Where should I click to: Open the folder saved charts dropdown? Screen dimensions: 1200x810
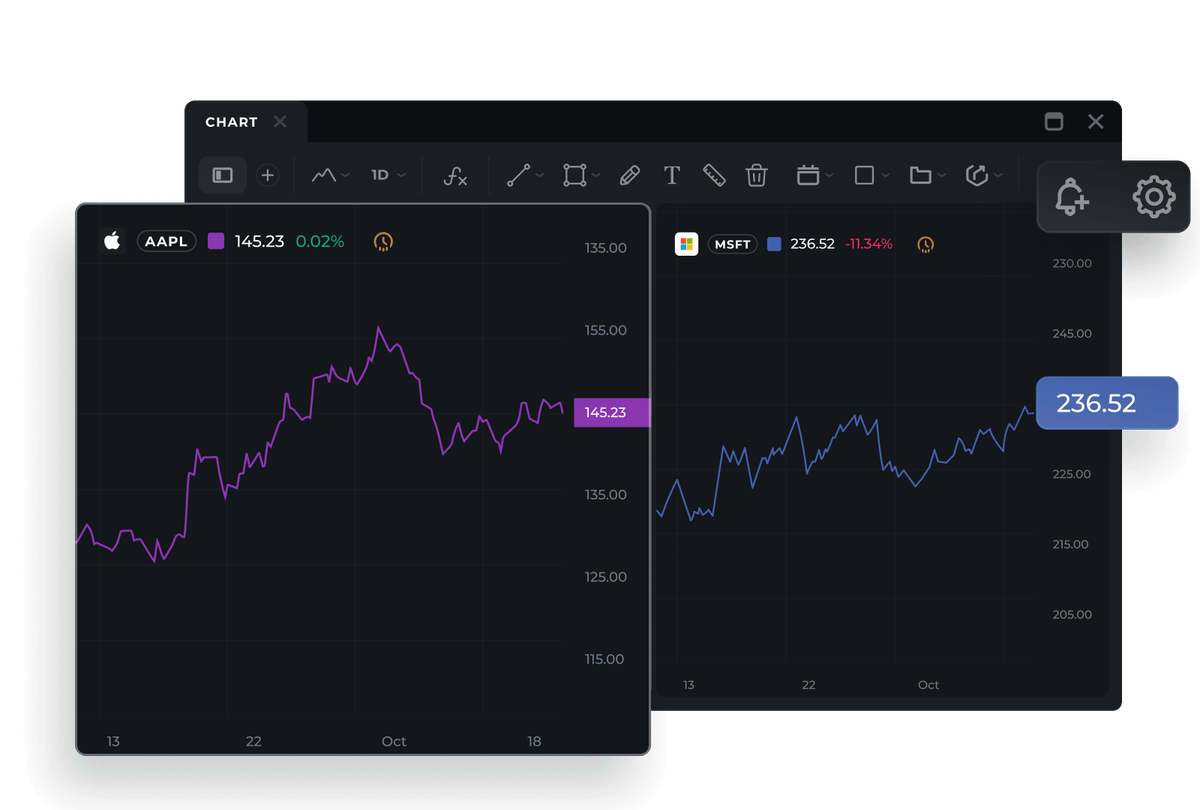pos(927,176)
